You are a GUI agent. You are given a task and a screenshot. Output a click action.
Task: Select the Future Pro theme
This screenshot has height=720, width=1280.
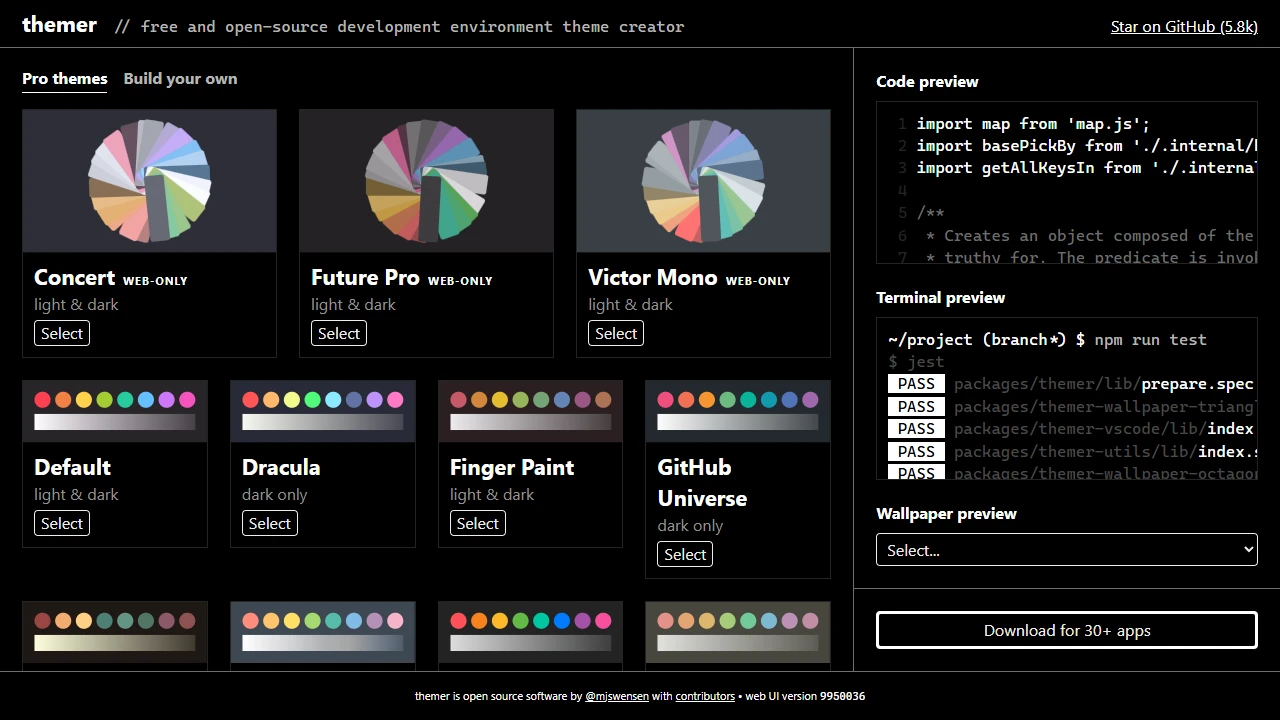338,333
